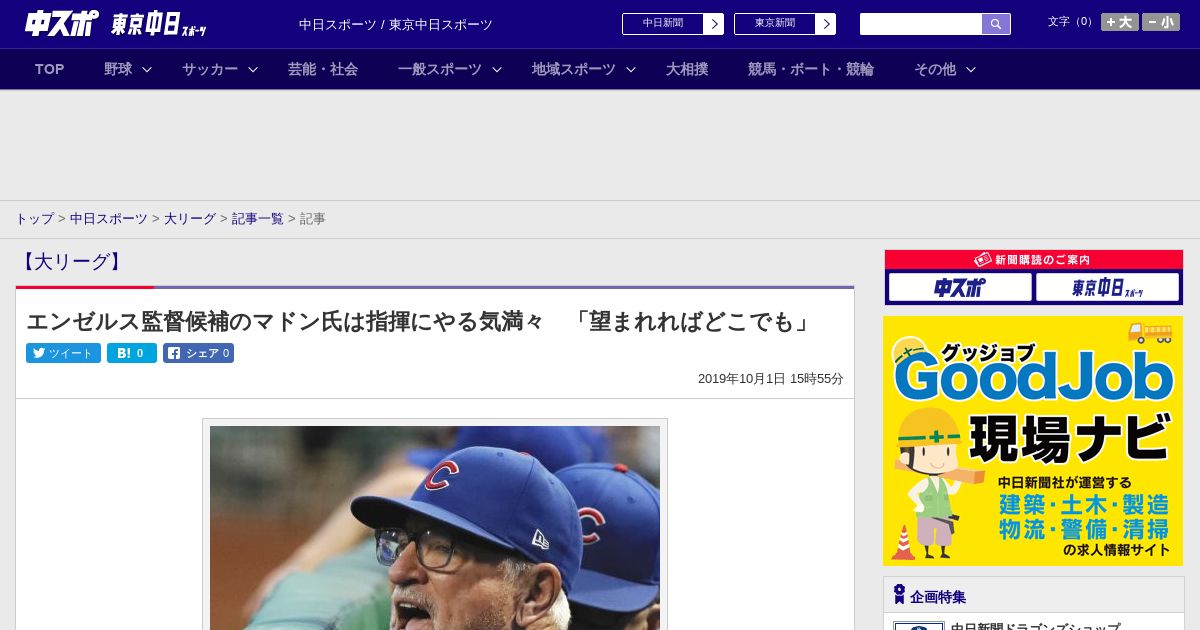The height and width of the screenshot is (630, 1200).
Task: Open the その他 menu item
Action: (x=935, y=69)
